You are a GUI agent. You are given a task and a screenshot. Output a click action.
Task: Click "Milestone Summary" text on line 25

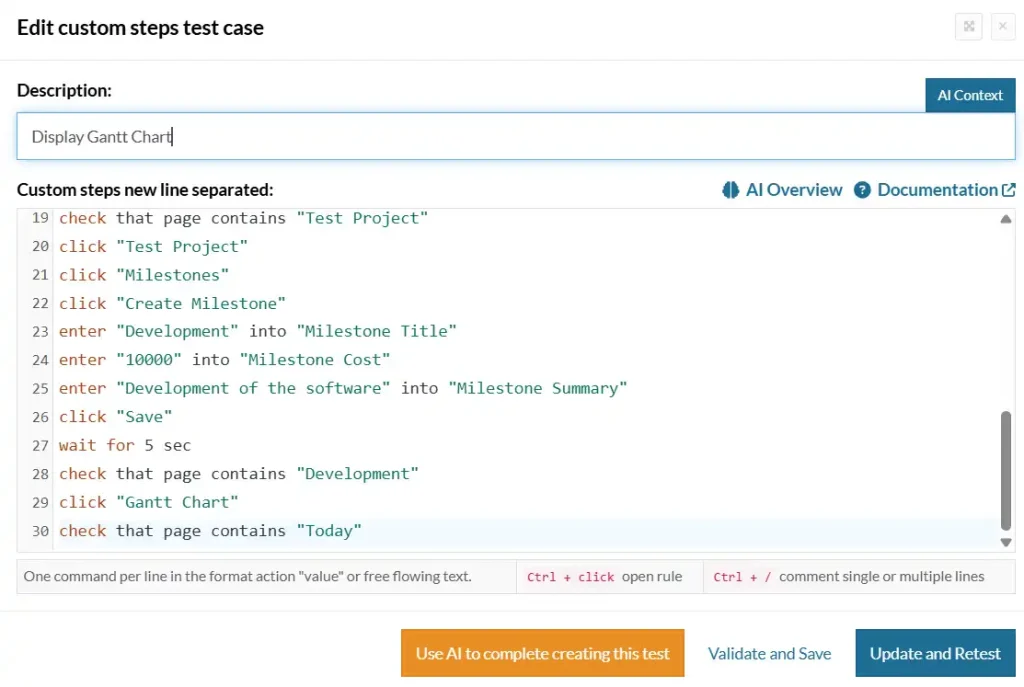[x=537, y=389]
